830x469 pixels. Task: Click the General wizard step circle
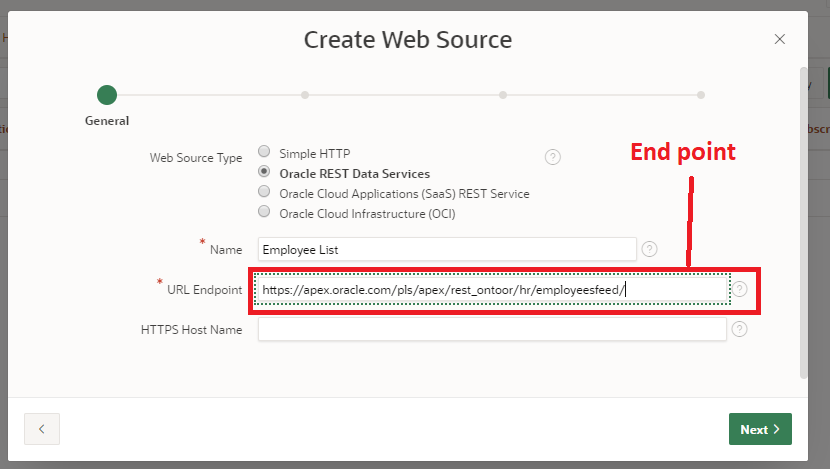tap(107, 95)
